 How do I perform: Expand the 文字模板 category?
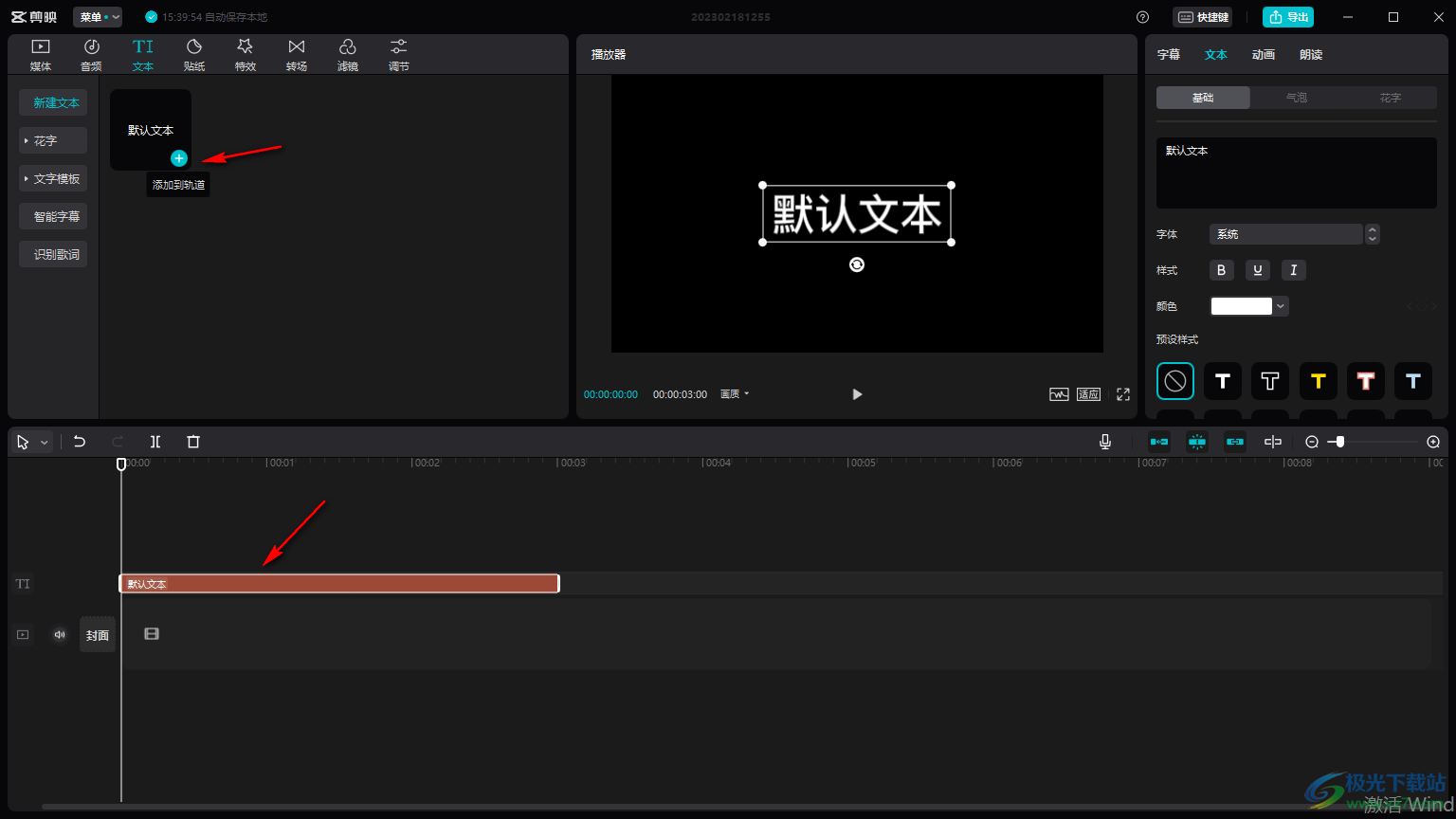pos(53,178)
